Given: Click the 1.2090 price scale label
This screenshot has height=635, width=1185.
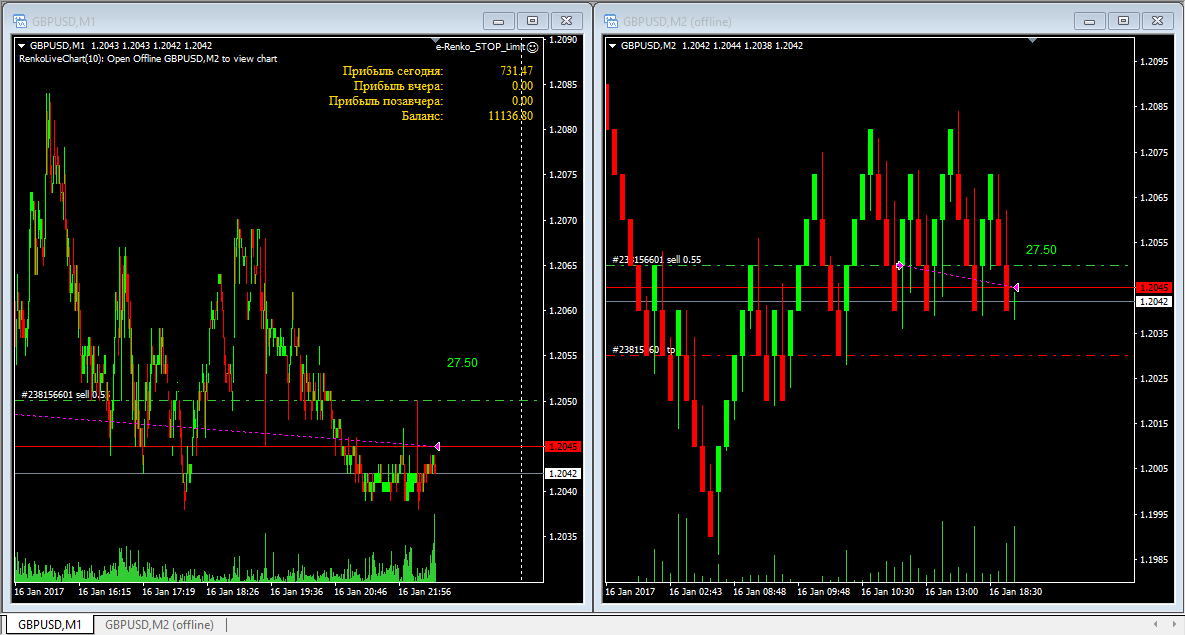Looking at the screenshot, I should [563, 40].
